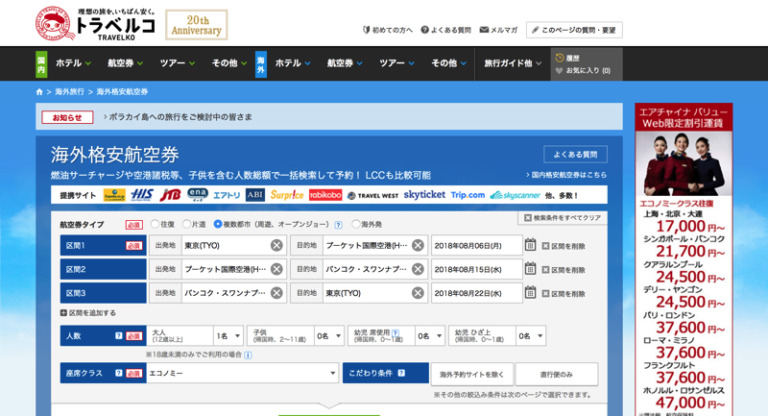Viewport: 768px width, 416px height.
Task: Delete segment 区間2
Action: pos(563,270)
